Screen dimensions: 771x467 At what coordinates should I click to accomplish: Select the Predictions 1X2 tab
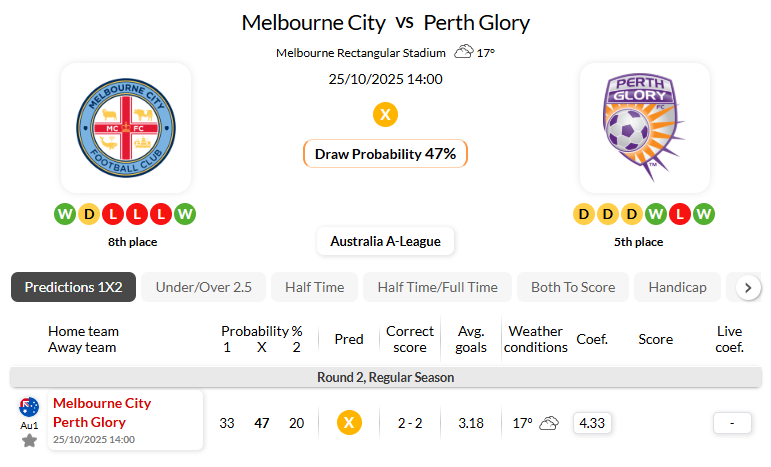[x=73, y=287]
